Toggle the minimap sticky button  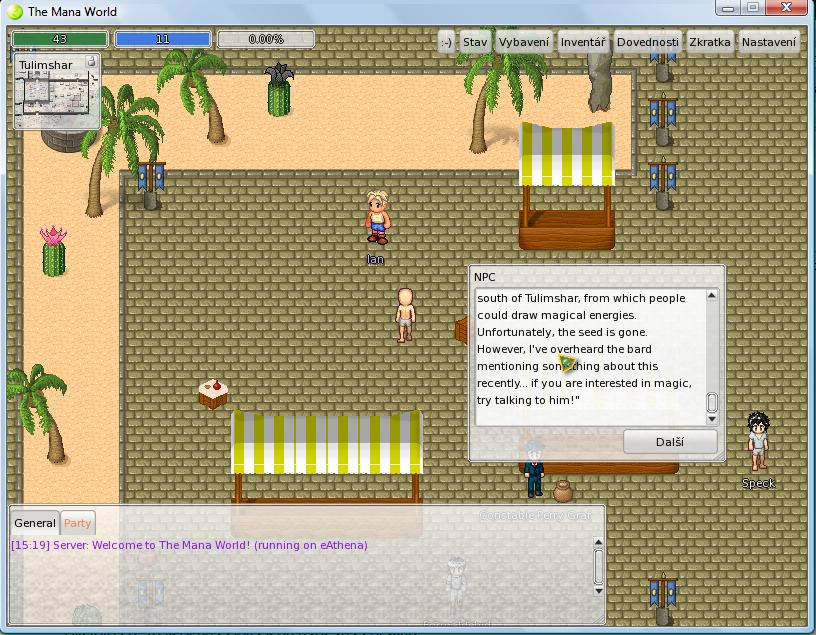(x=91, y=62)
